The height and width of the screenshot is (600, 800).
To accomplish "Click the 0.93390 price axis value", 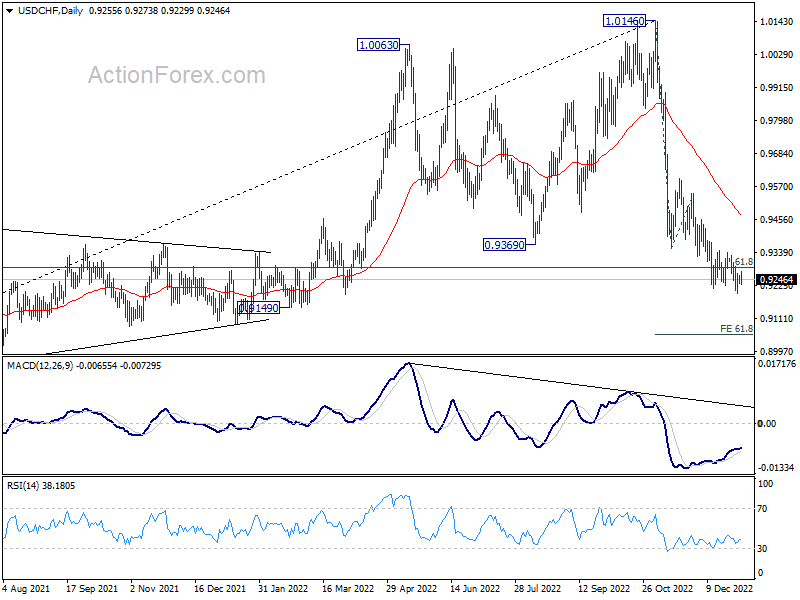I will point(777,253).
